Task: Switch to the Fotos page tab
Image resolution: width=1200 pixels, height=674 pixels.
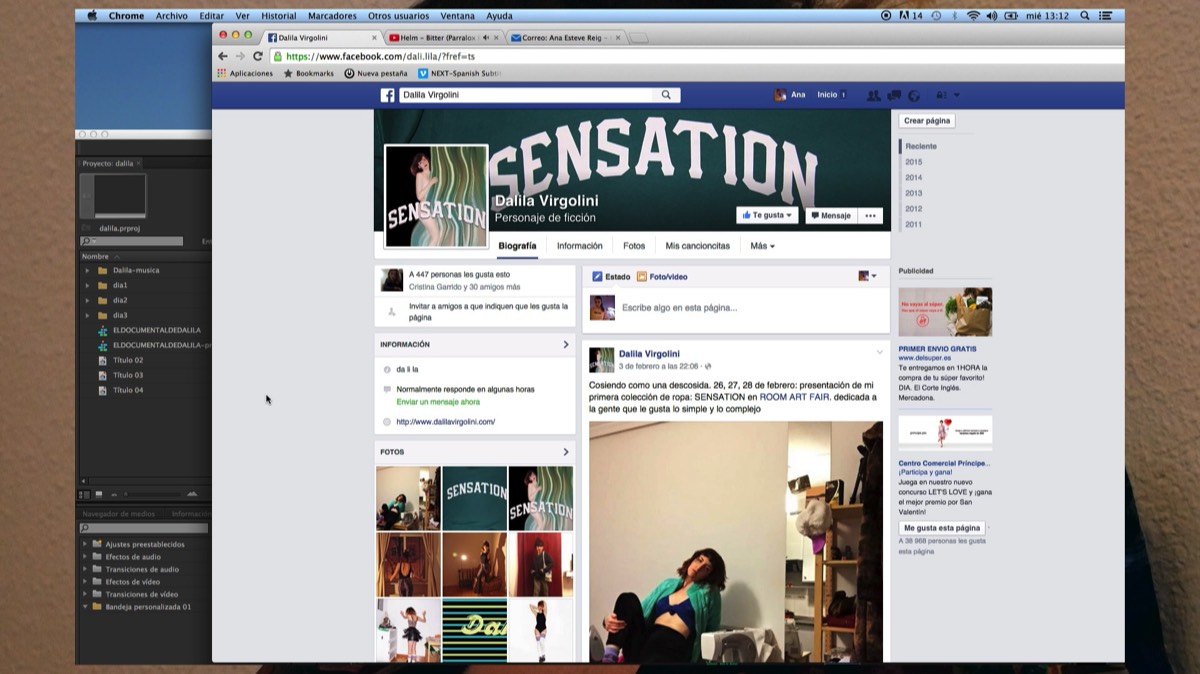Action: (x=634, y=246)
